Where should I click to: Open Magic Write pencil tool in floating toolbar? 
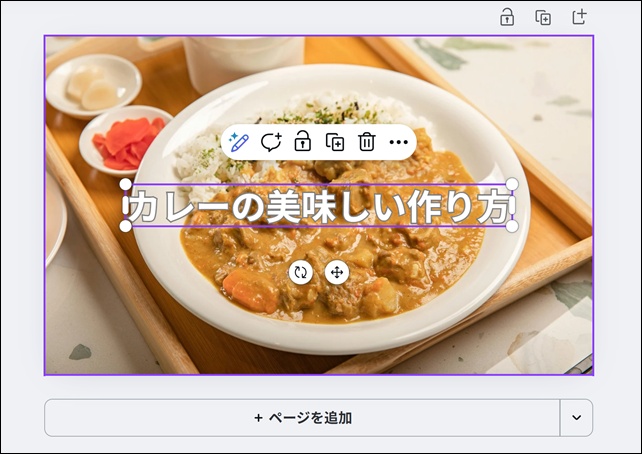click(238, 142)
